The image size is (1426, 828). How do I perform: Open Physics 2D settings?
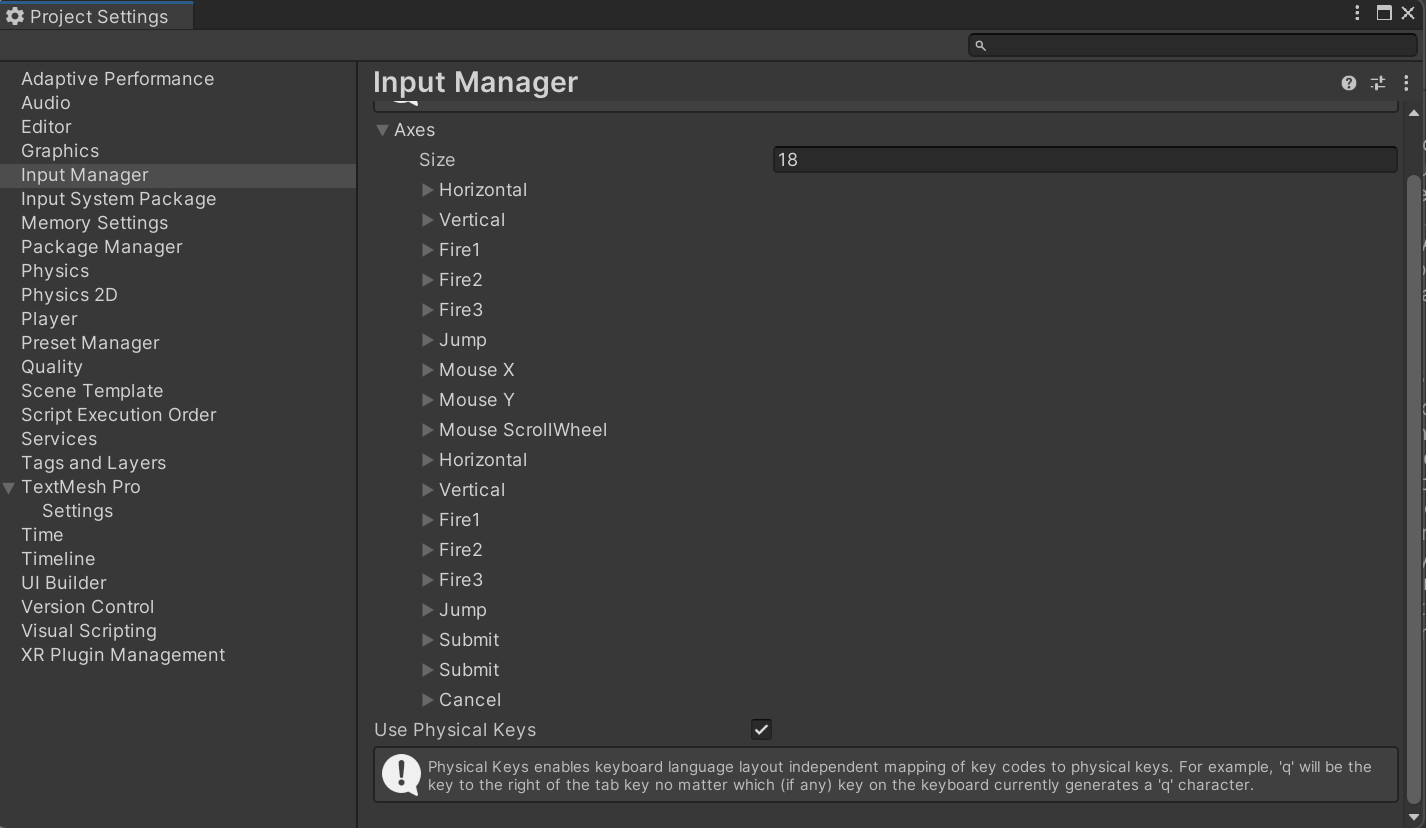click(x=69, y=295)
